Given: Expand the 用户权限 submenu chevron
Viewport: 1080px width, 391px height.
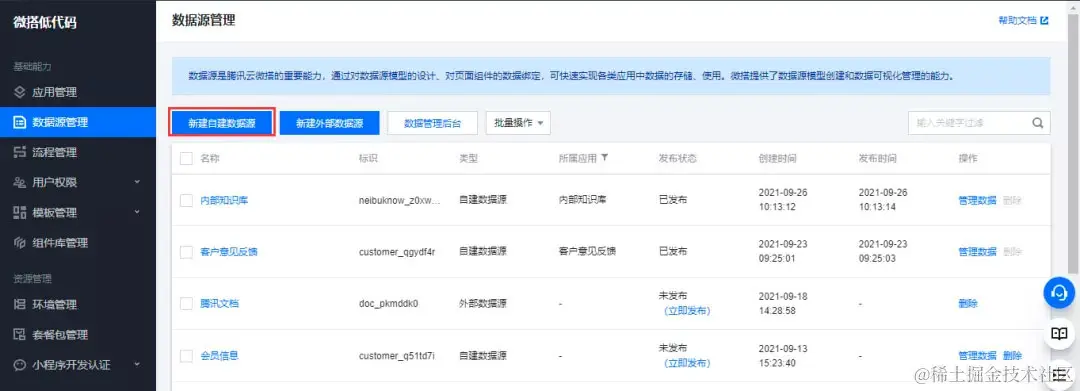Looking at the screenshot, I should [x=136, y=182].
